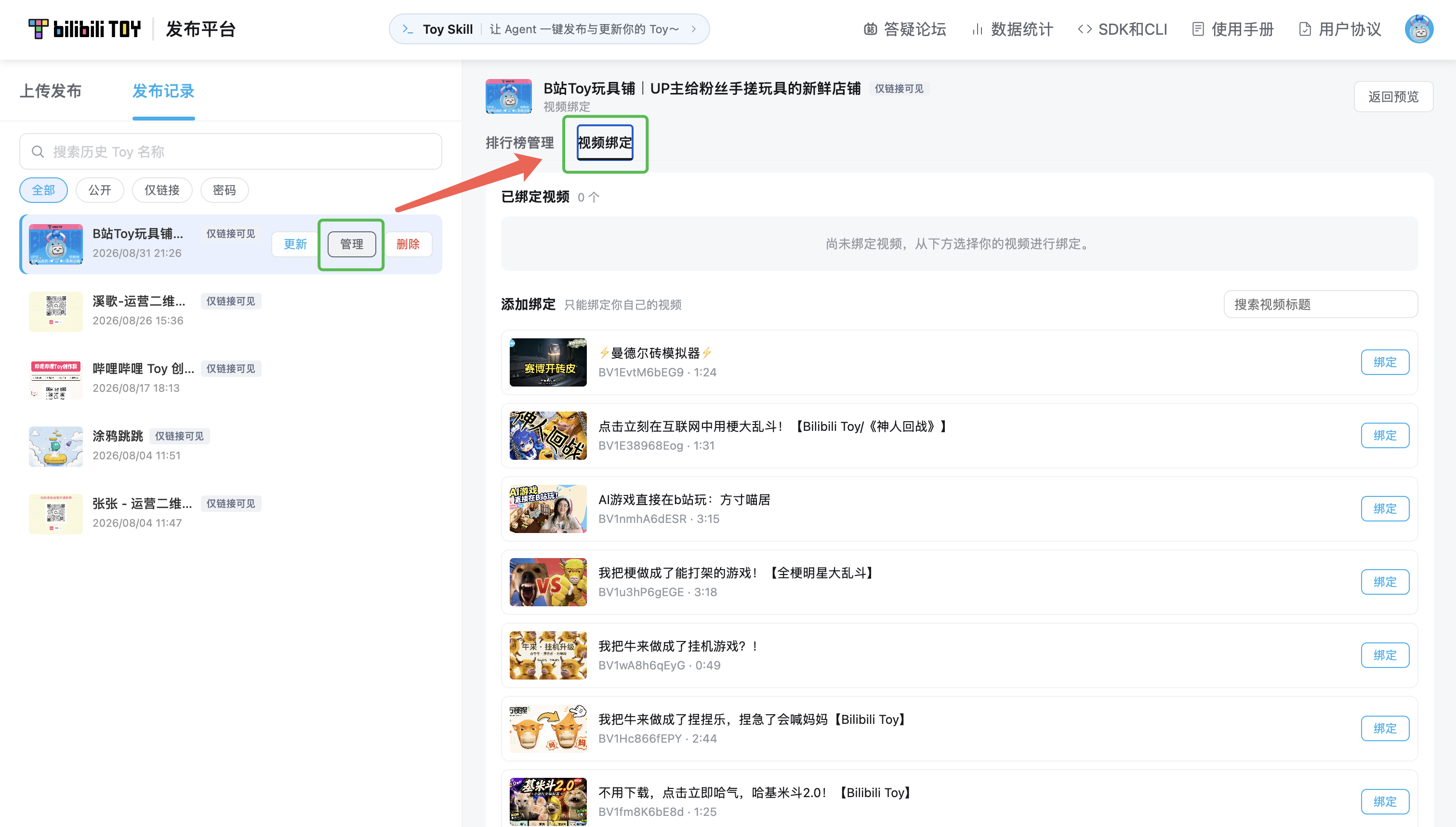
Task: Click 删除 for B站Toy玩具铺
Action: [x=408, y=244]
